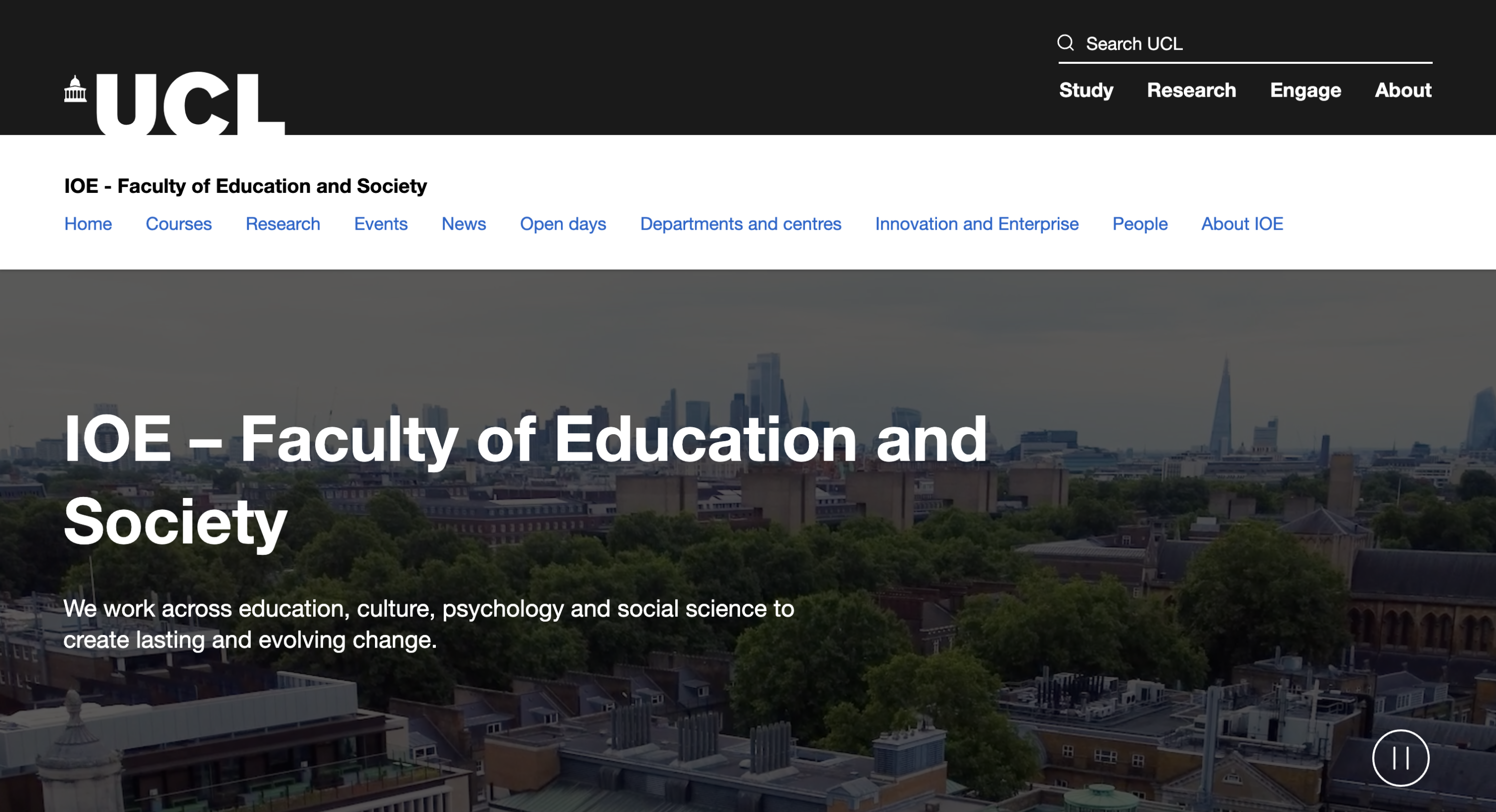Open the Open days page

(x=562, y=224)
